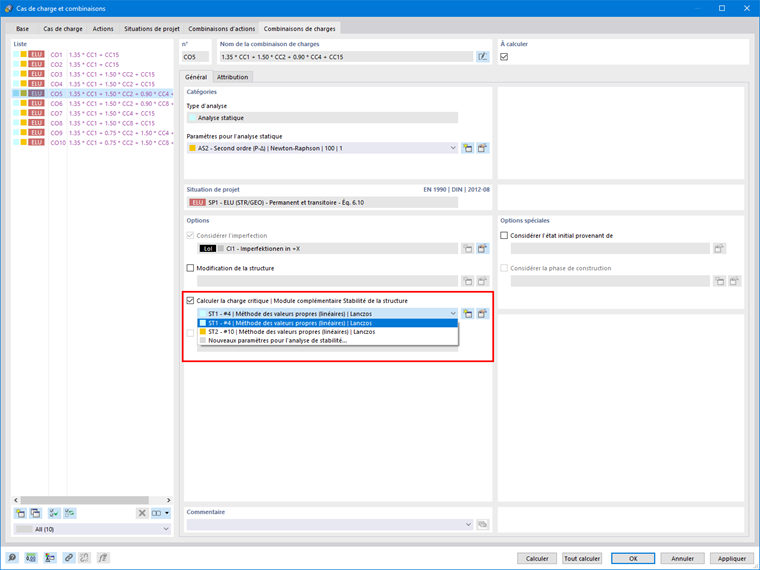Switch to the Base tab
This screenshot has height=570, width=760.
[22, 29]
